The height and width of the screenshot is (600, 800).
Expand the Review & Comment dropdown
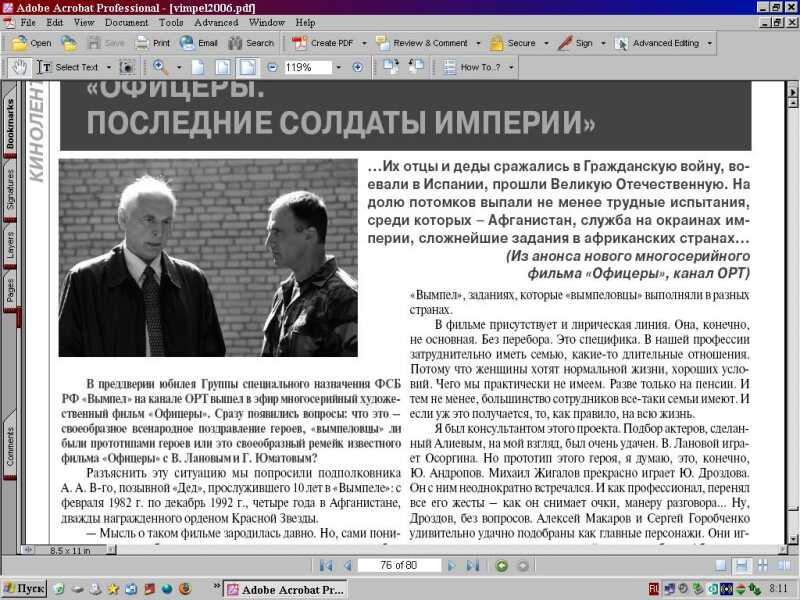tap(477, 43)
